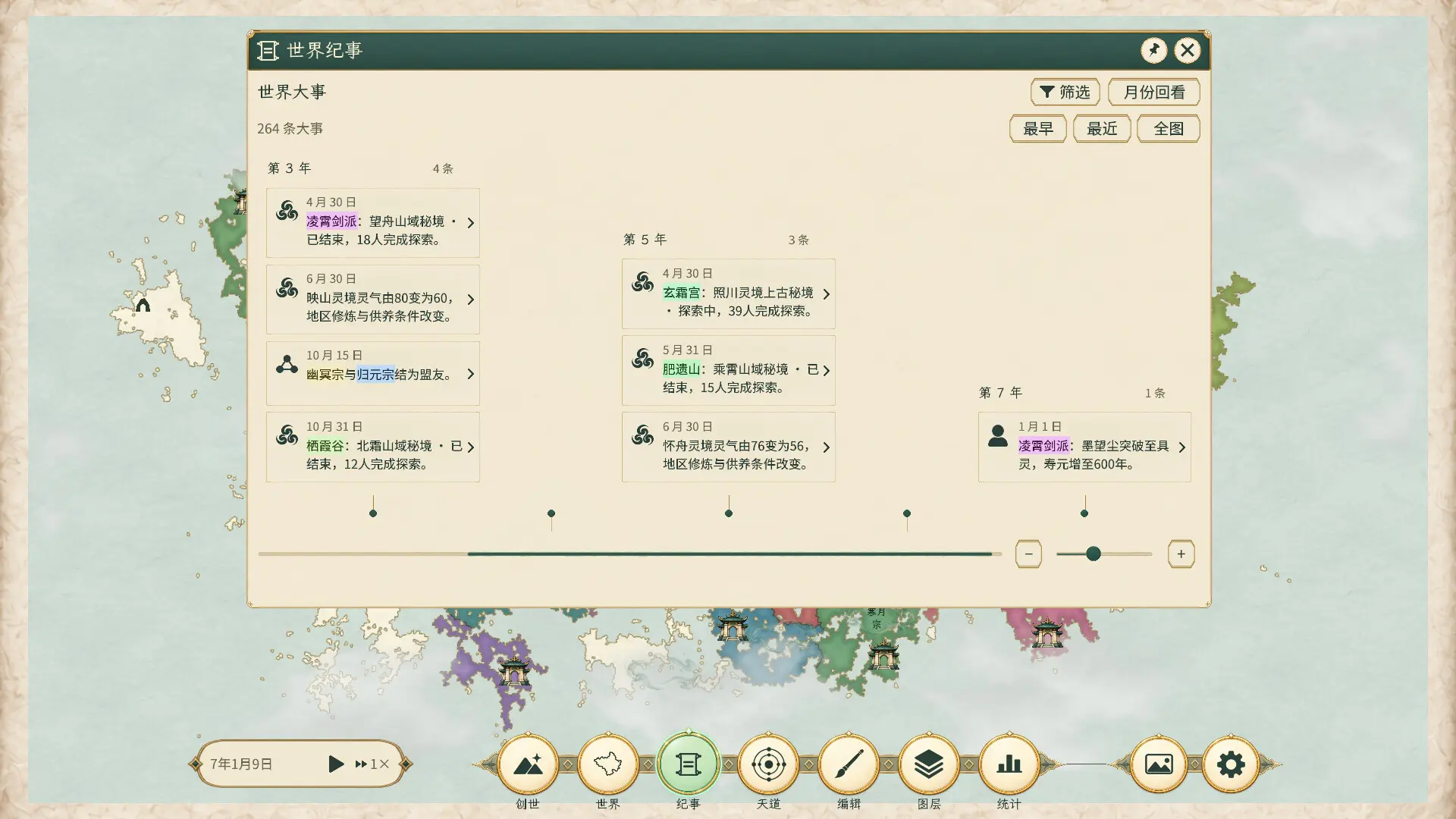Open 月份回看 monthly review
This screenshot has height=819, width=1456.
1153,92
